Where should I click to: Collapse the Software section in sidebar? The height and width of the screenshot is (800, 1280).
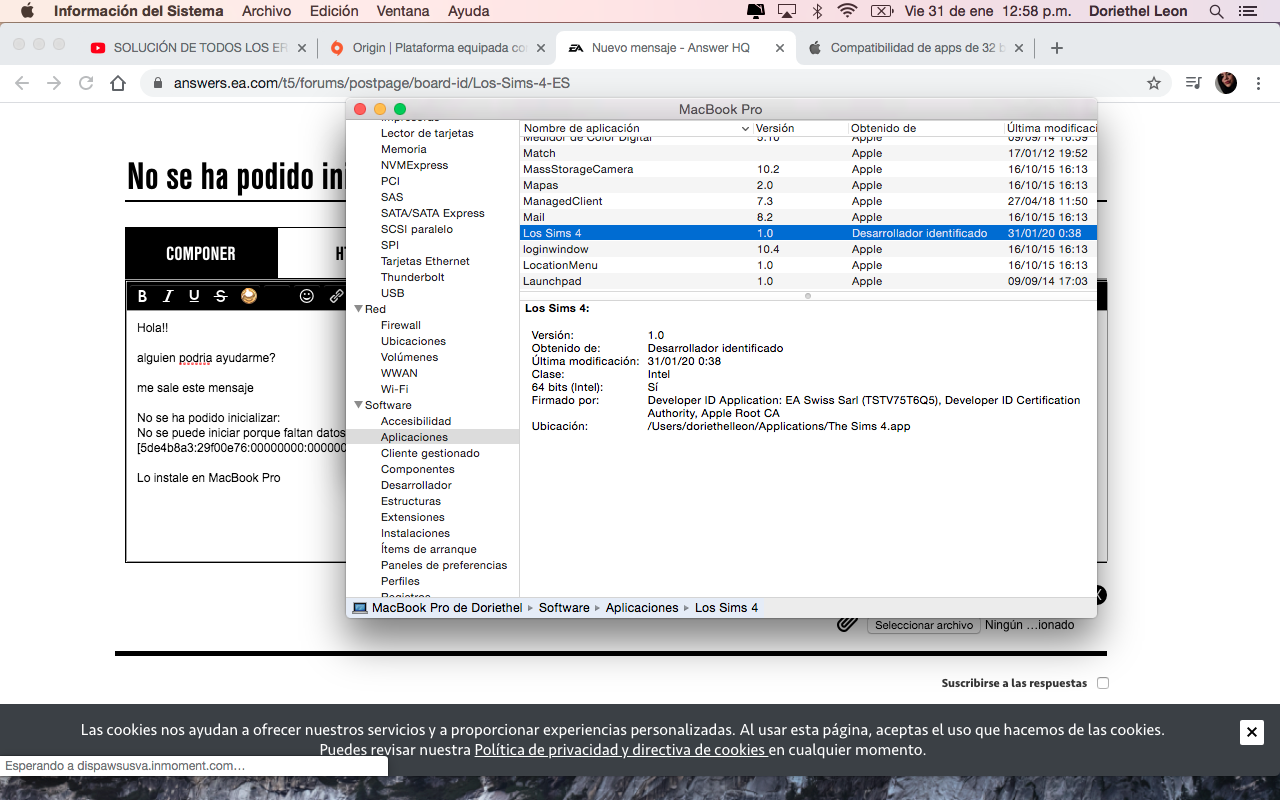[x=358, y=405]
